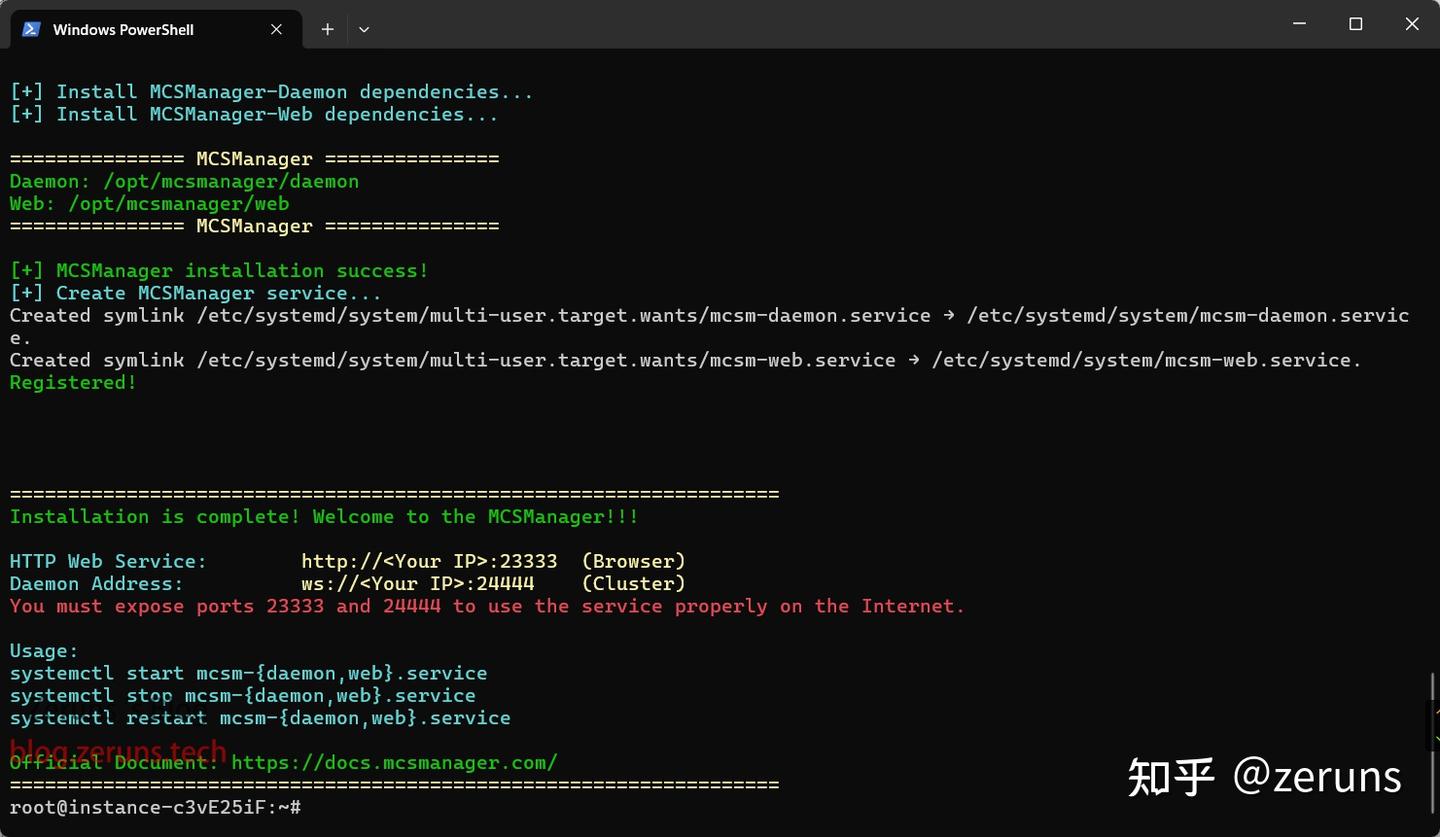Close the Windows PowerShell tab
The height and width of the screenshot is (837, 1440).
tap(276, 29)
